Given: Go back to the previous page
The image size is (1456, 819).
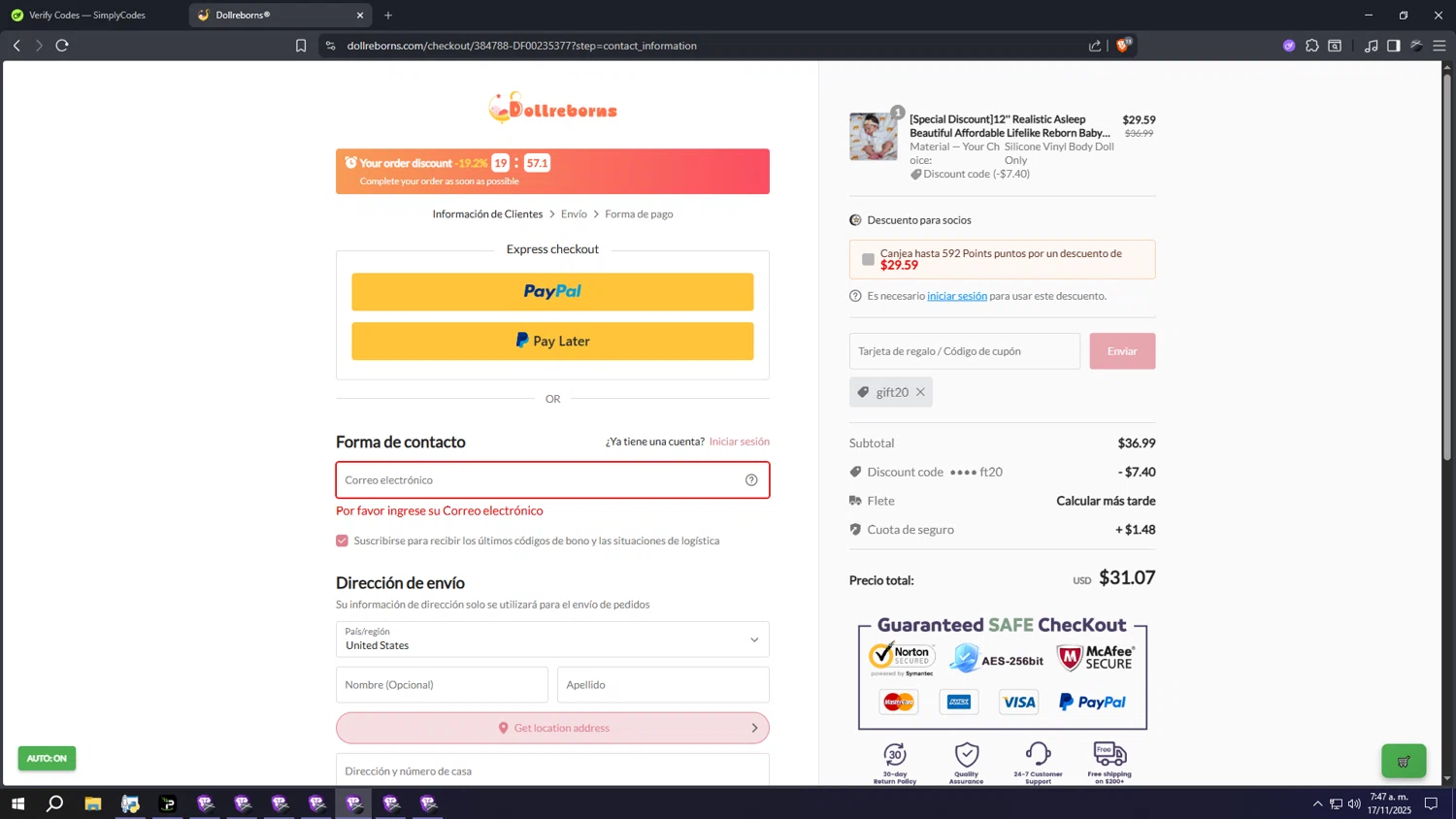Looking at the screenshot, I should coord(17,46).
